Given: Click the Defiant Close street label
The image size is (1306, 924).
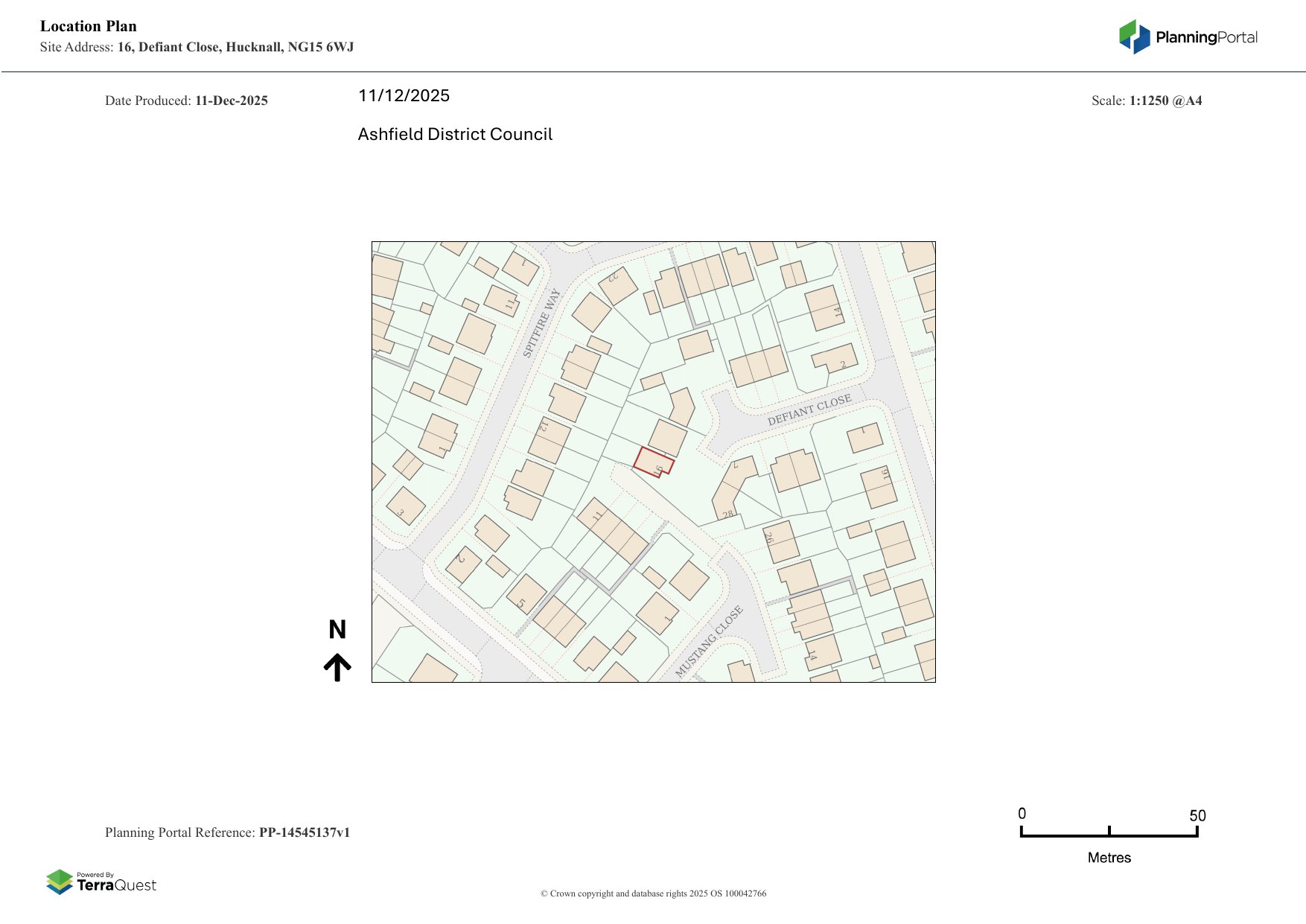Looking at the screenshot, I should point(809,410).
